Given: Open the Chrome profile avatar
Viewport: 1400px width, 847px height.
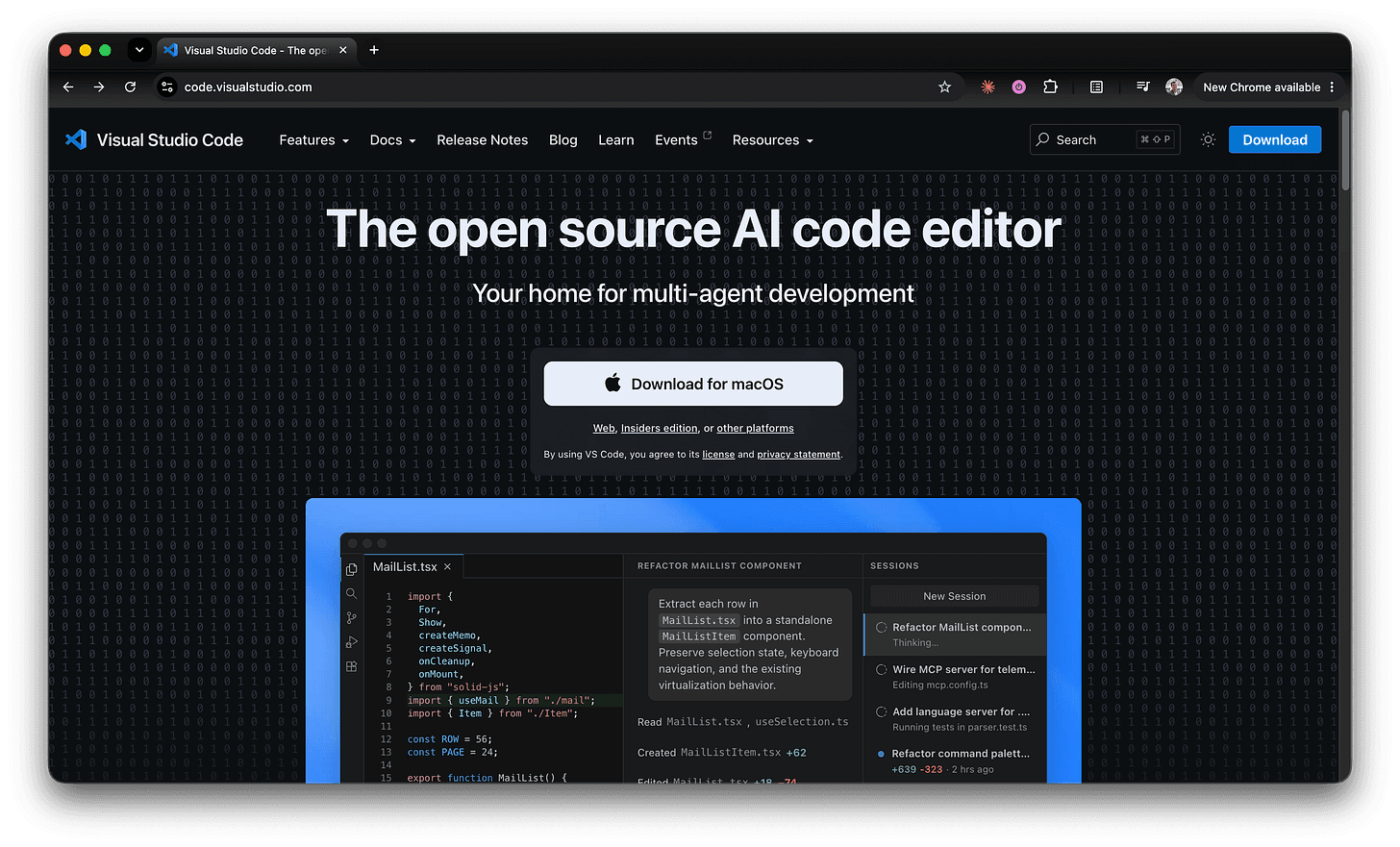Looking at the screenshot, I should pos(1174,87).
